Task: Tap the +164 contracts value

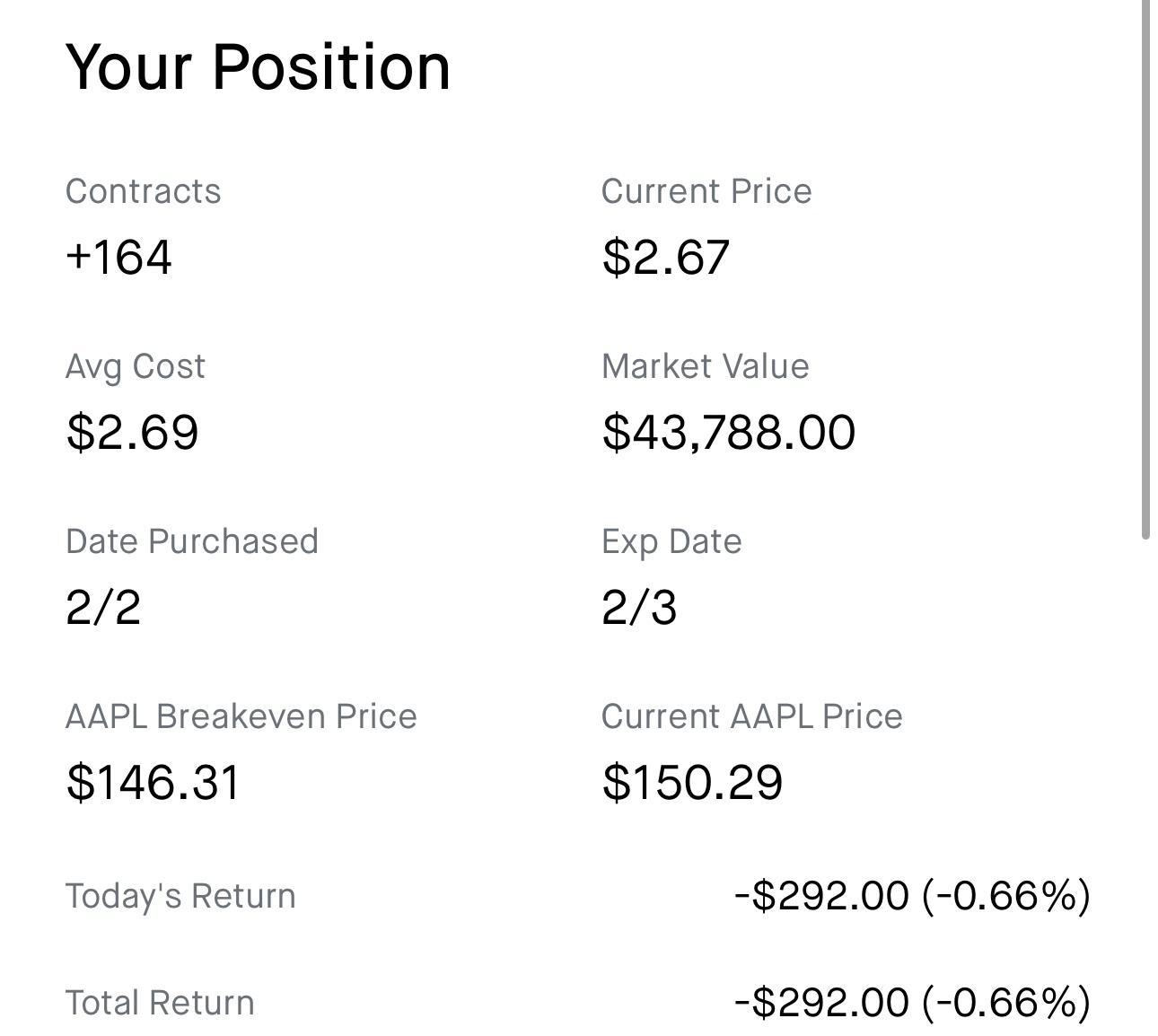Action: click(118, 257)
